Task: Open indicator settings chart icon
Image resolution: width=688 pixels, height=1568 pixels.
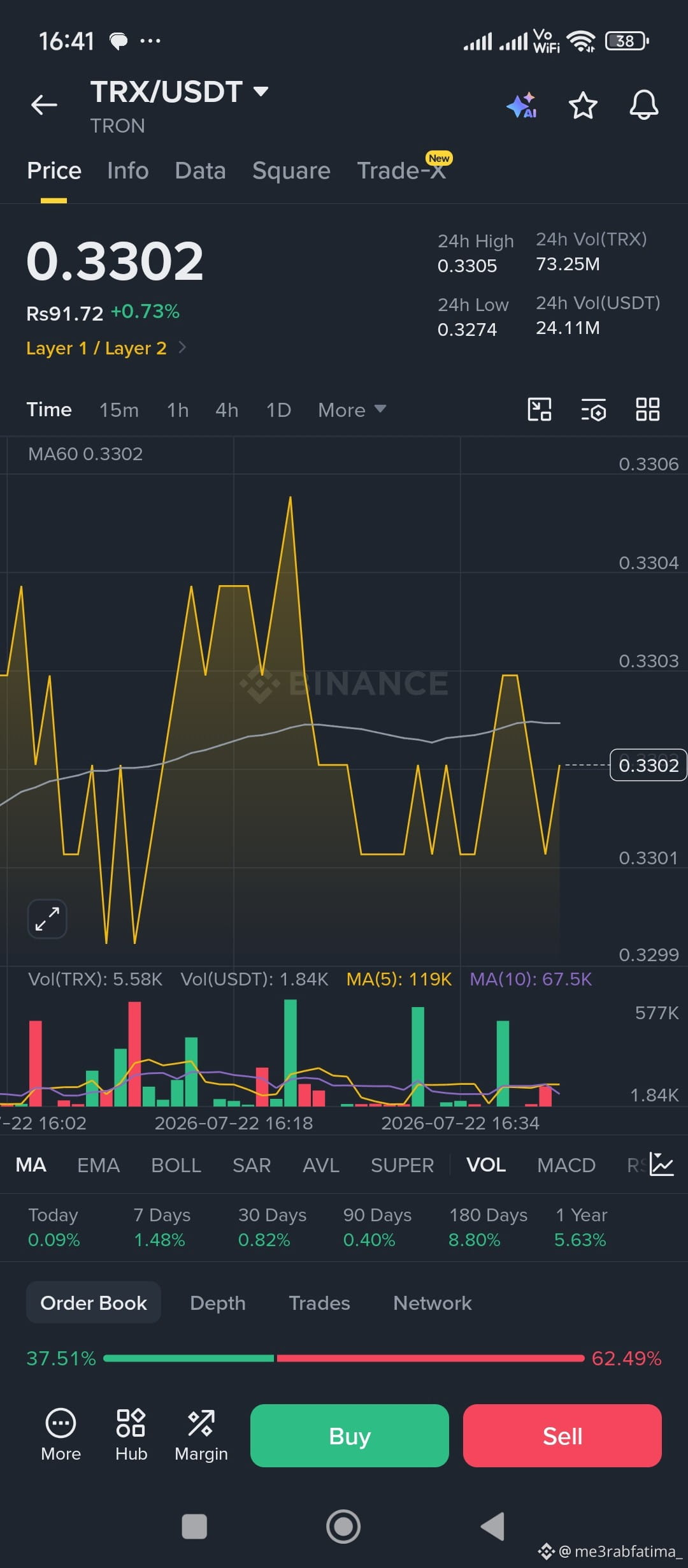Action: [x=661, y=1164]
